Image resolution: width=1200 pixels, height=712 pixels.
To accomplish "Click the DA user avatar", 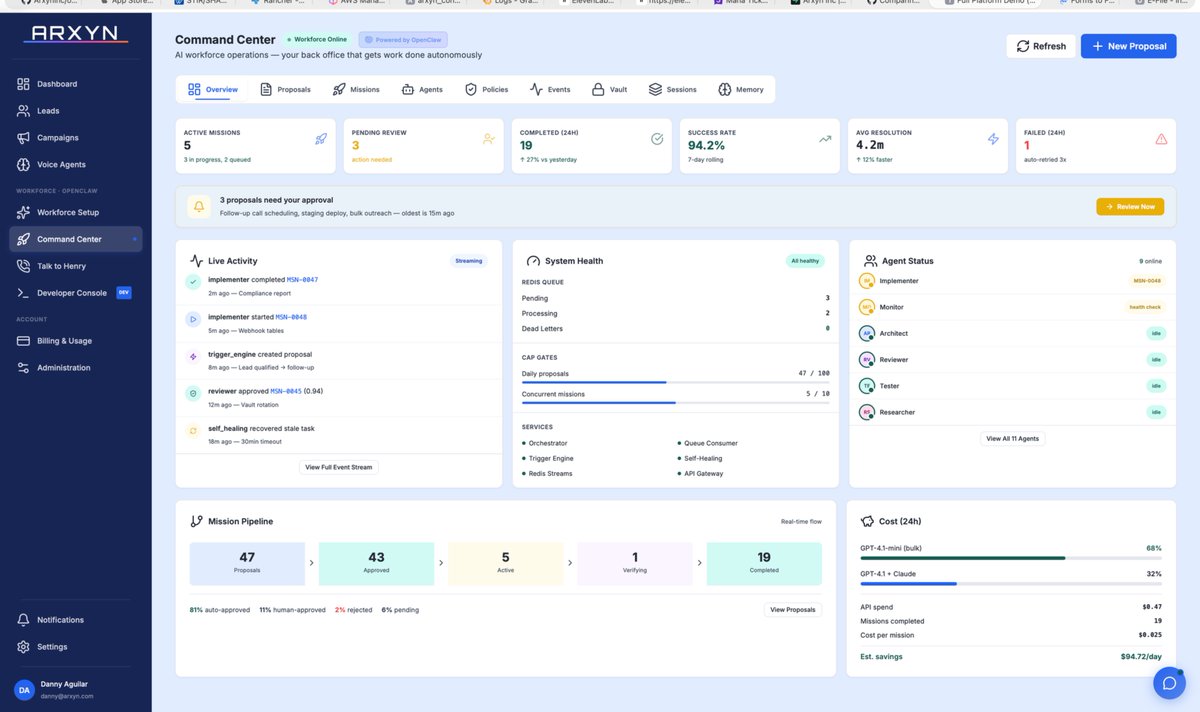I will (24, 690).
